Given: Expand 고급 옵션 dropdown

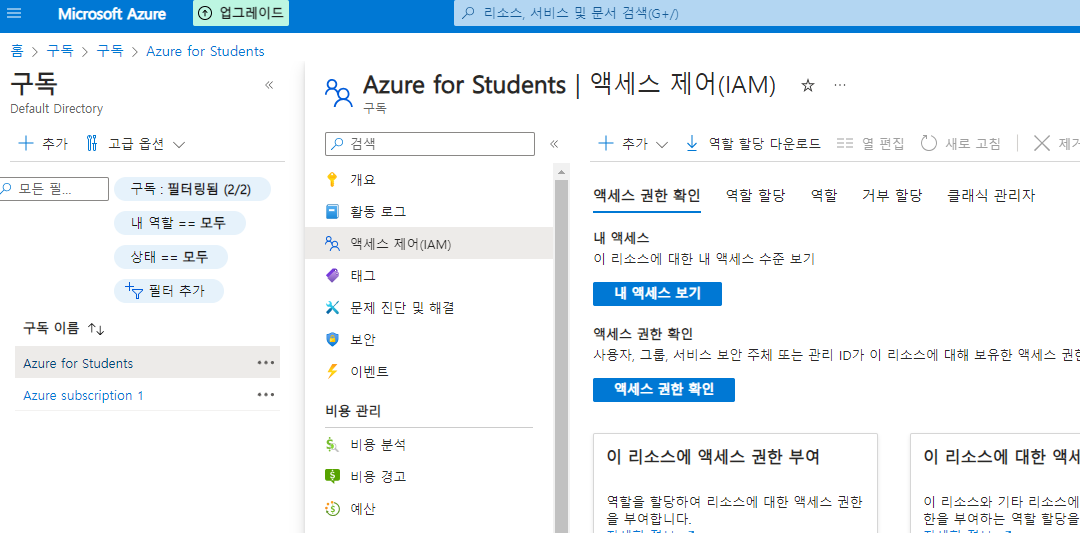Looking at the screenshot, I should coord(136,144).
